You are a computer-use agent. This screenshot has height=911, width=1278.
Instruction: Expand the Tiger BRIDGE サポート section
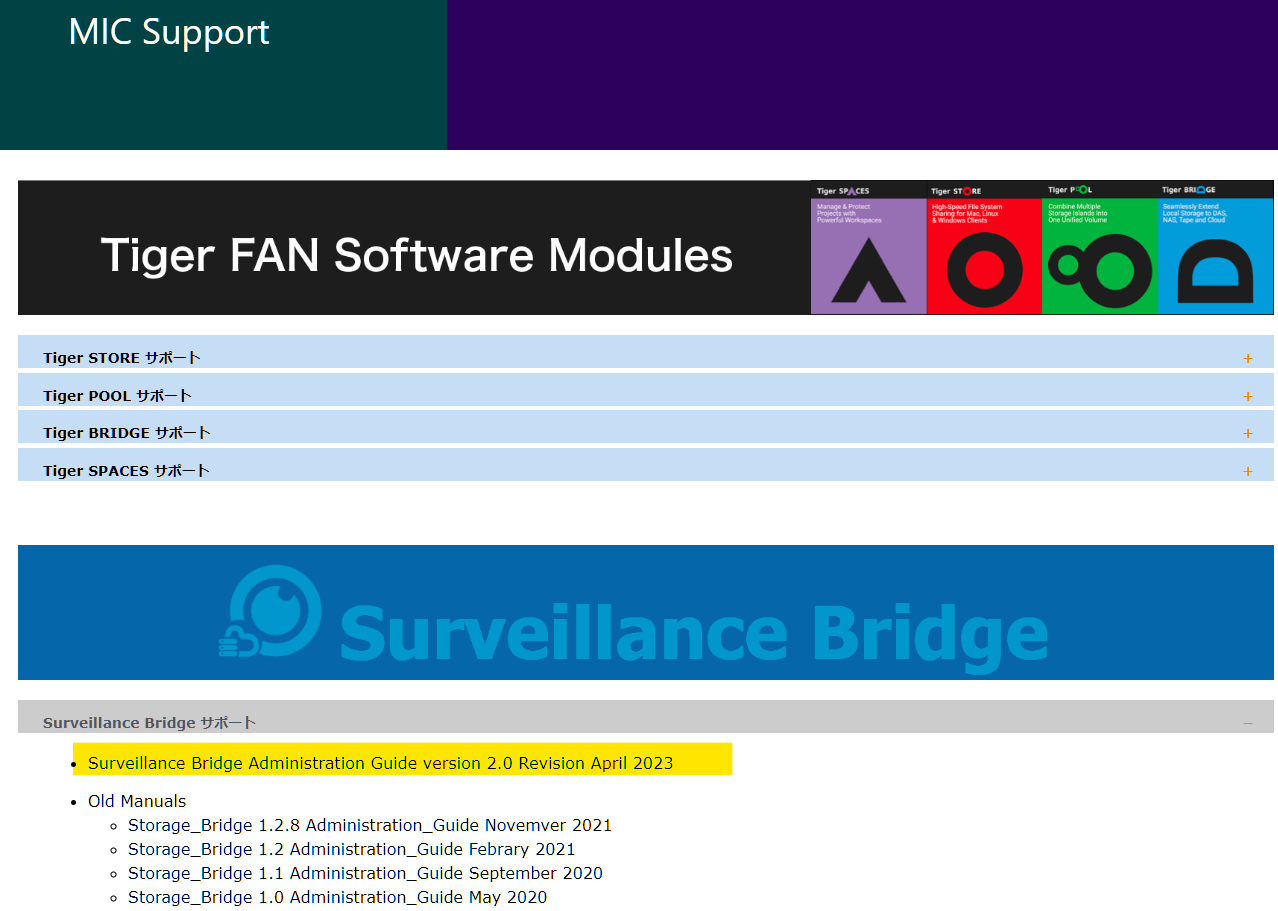[646, 427]
